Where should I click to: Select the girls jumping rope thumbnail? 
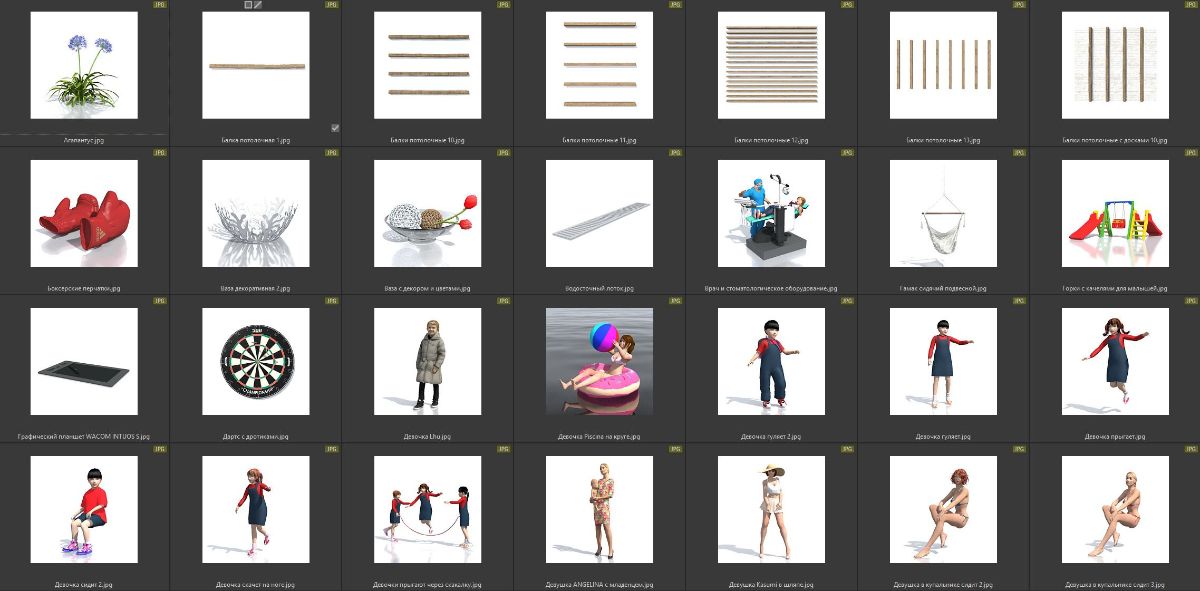(x=427, y=509)
